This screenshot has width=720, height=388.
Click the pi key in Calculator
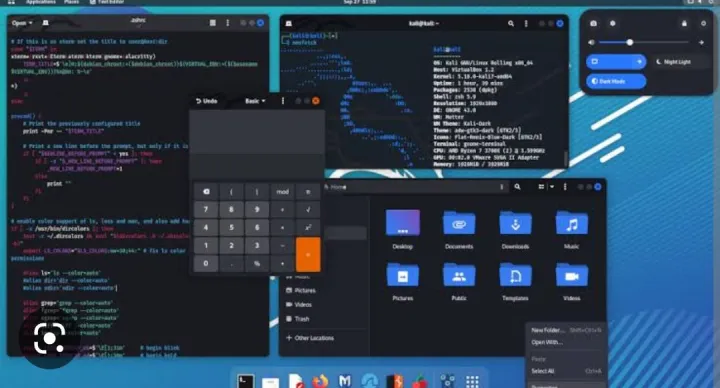[308, 192]
